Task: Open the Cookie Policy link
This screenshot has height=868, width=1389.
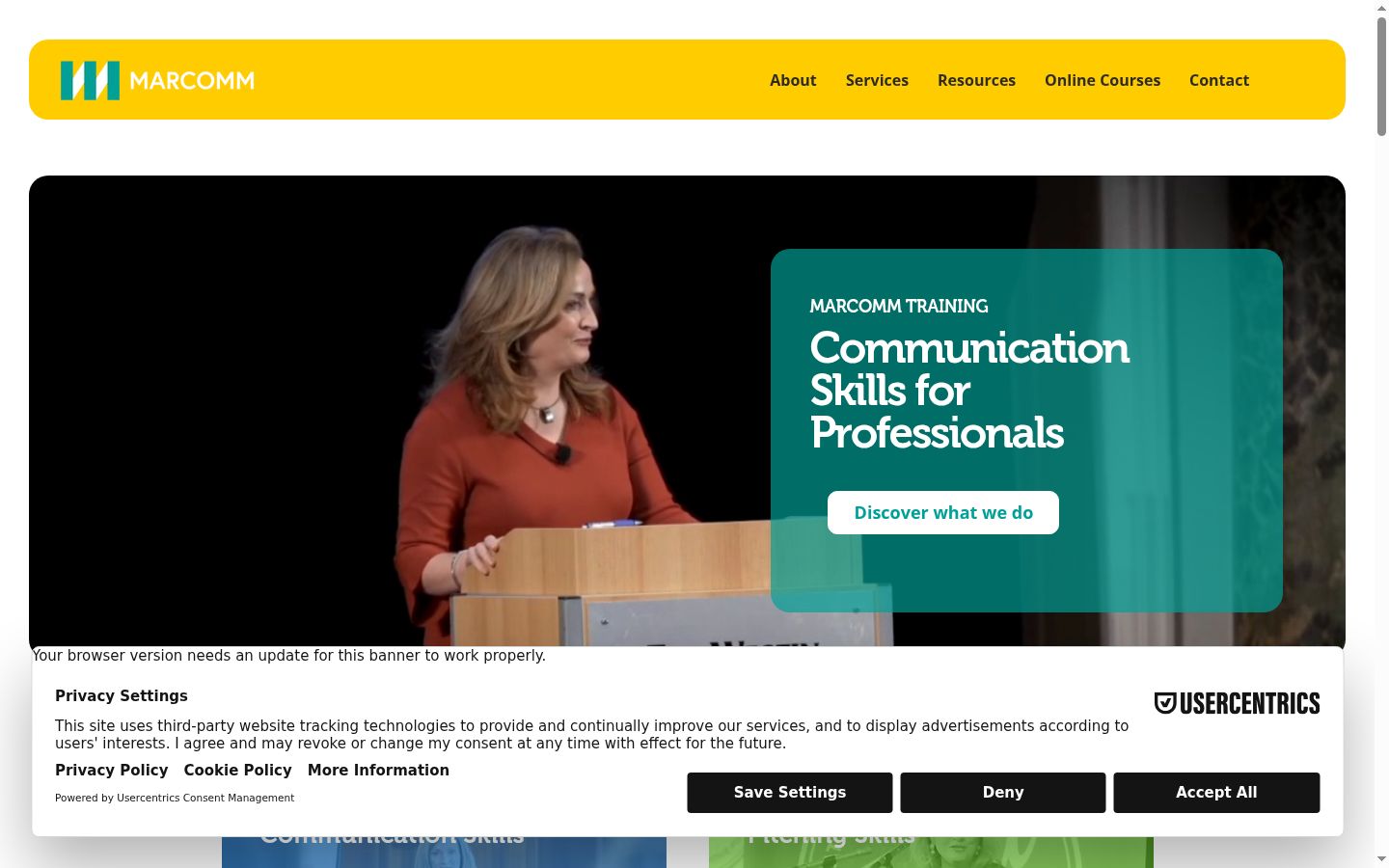Action: 238,770
